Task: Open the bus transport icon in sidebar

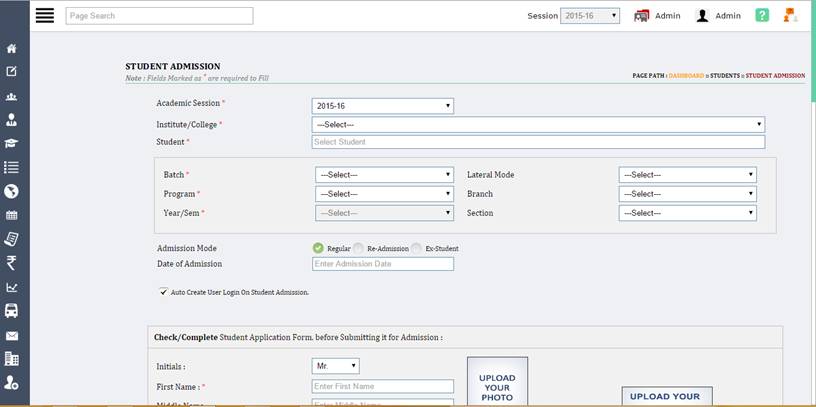Action: click(x=12, y=311)
